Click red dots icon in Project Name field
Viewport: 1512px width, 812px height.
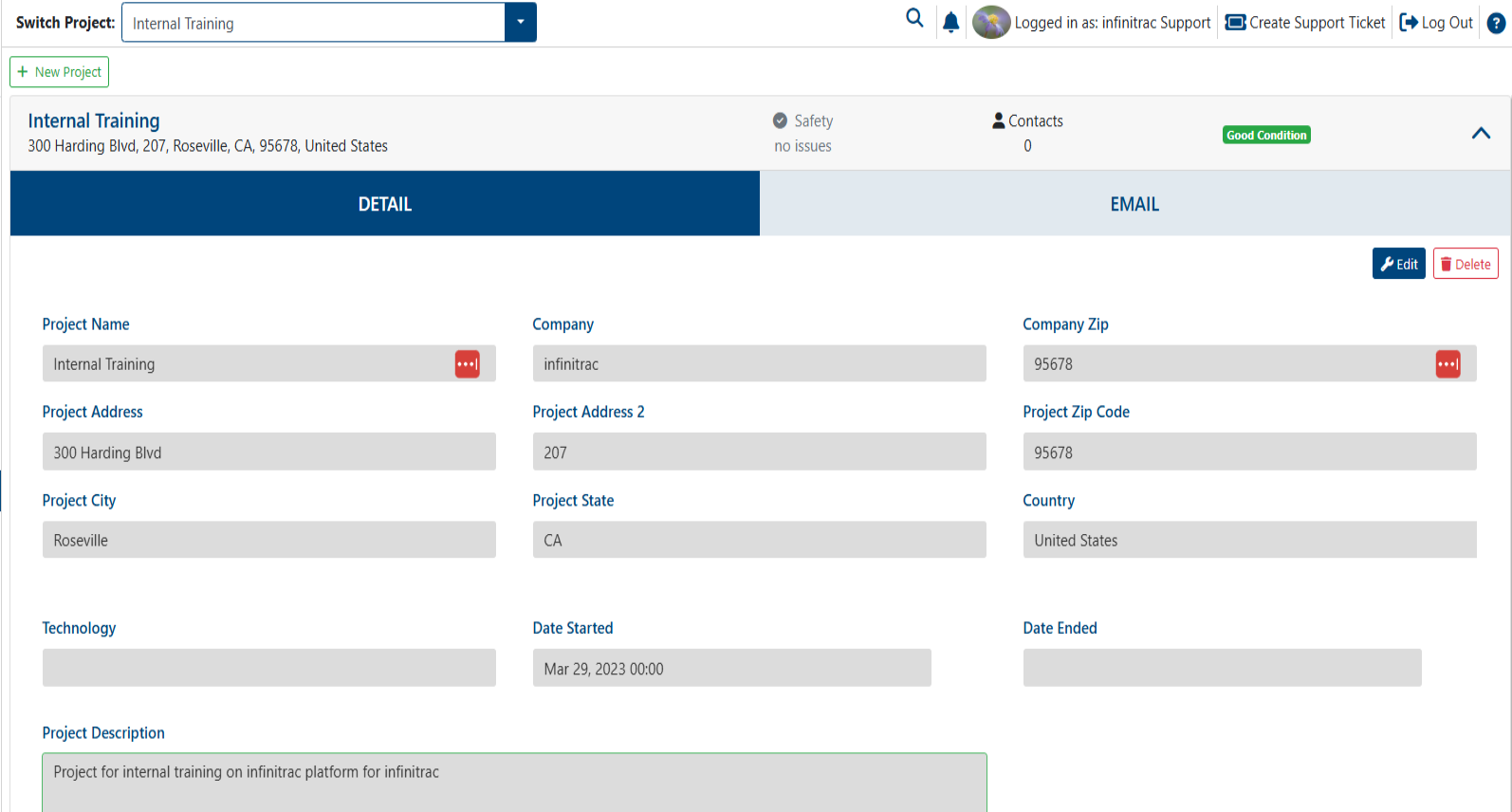tap(468, 364)
